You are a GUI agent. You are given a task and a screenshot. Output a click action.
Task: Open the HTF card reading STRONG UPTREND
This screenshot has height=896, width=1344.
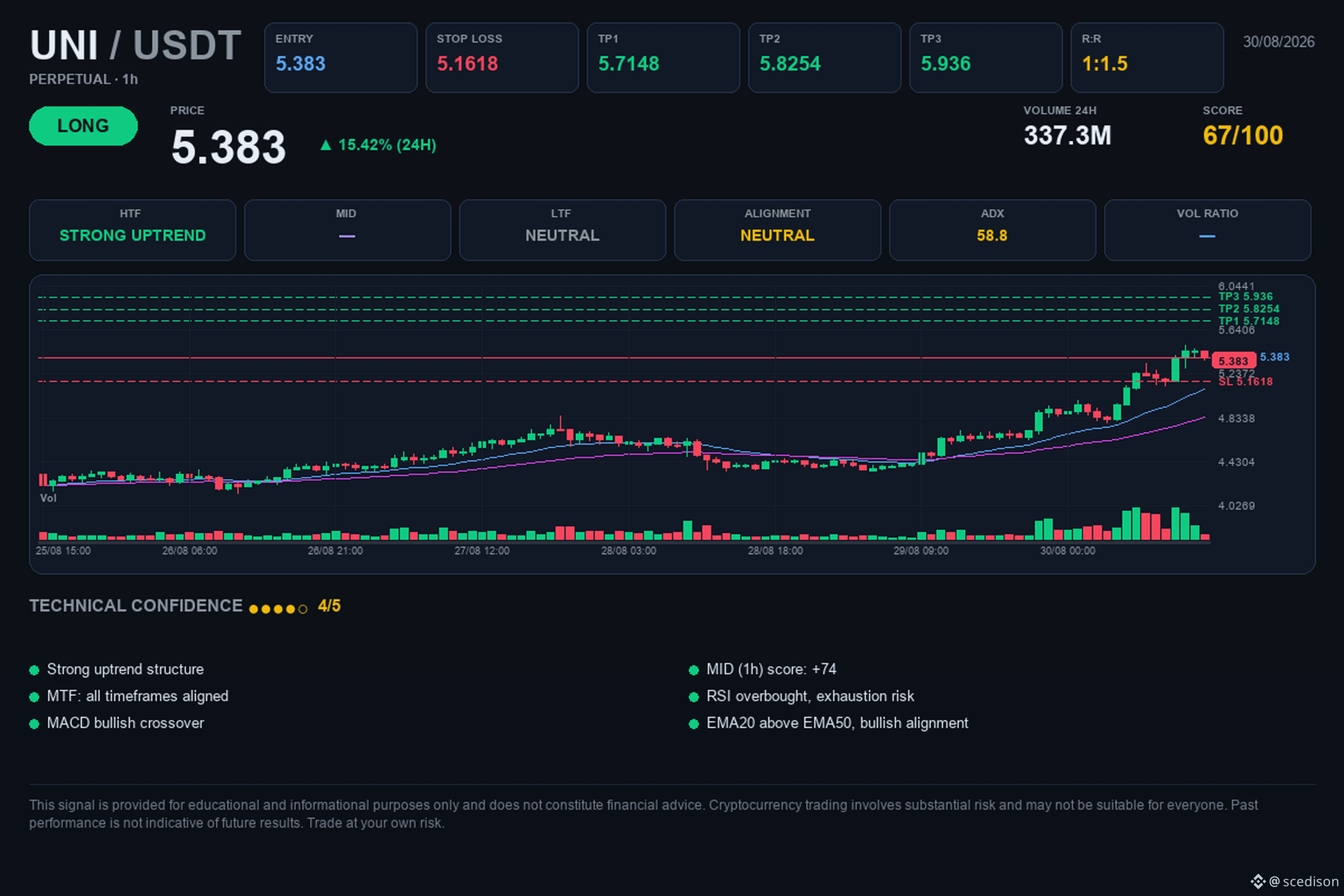point(133,230)
